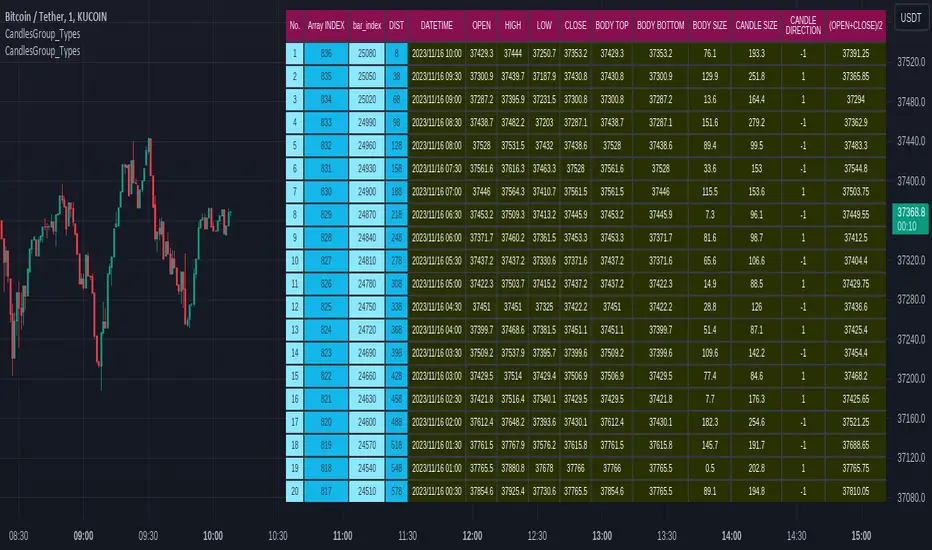Click the Bitcoin / Tether symbol title
The height and width of the screenshot is (550, 932).
point(65,18)
